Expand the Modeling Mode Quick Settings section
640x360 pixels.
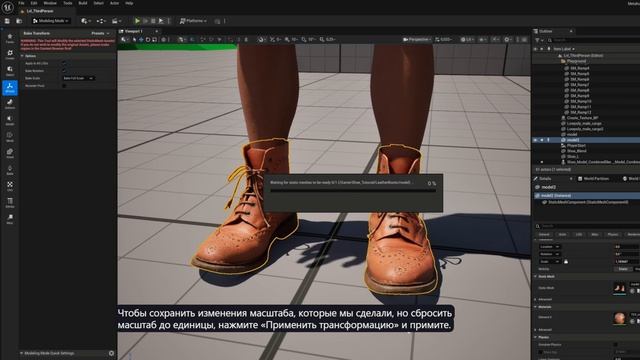21,353
